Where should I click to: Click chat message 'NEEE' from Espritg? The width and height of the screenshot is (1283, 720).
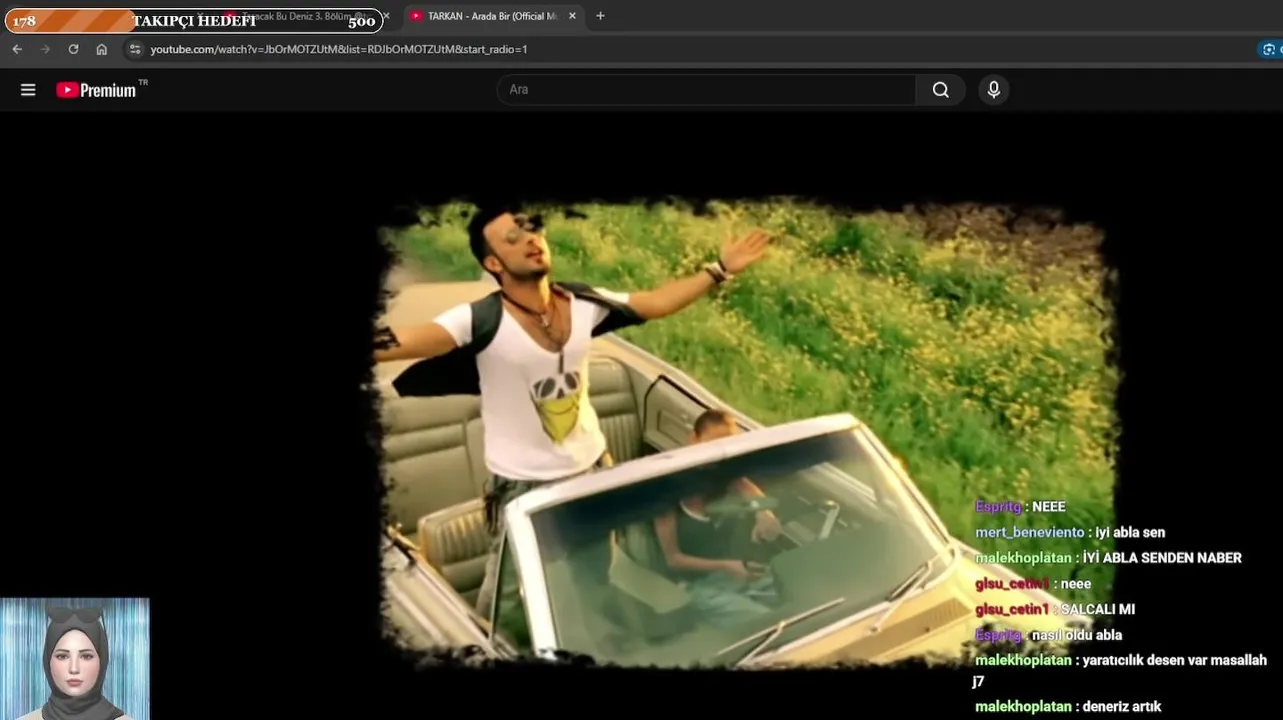point(1049,507)
